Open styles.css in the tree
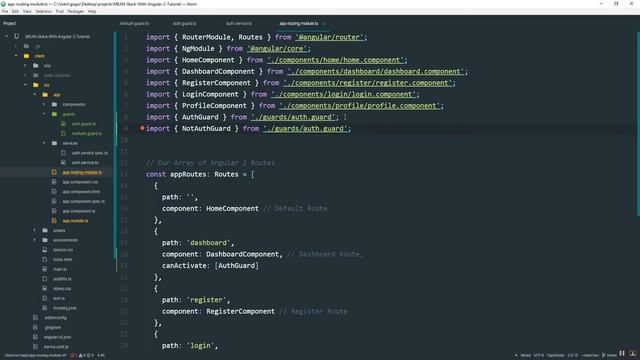Viewport: 640px width, 360px height. (62, 289)
